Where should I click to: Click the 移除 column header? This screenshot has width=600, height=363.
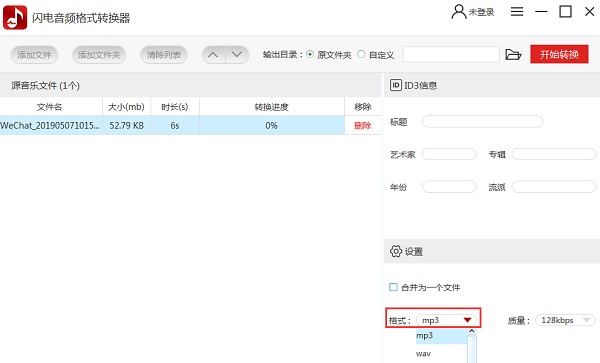click(x=362, y=107)
